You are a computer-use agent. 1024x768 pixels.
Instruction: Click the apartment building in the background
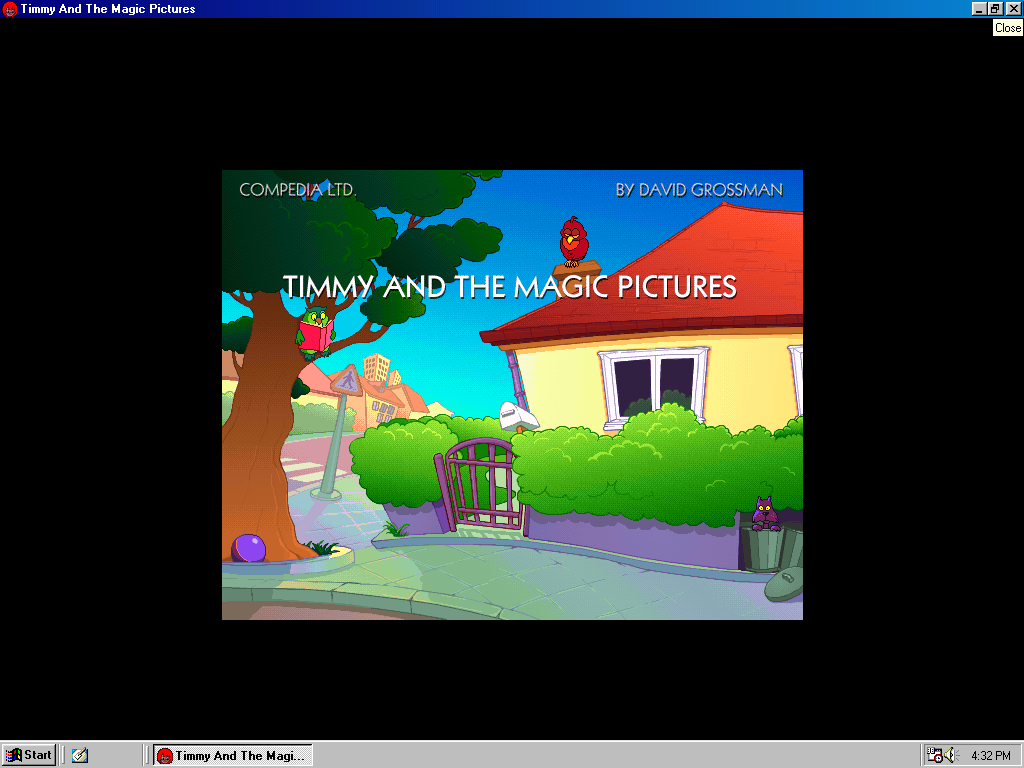pos(377,368)
